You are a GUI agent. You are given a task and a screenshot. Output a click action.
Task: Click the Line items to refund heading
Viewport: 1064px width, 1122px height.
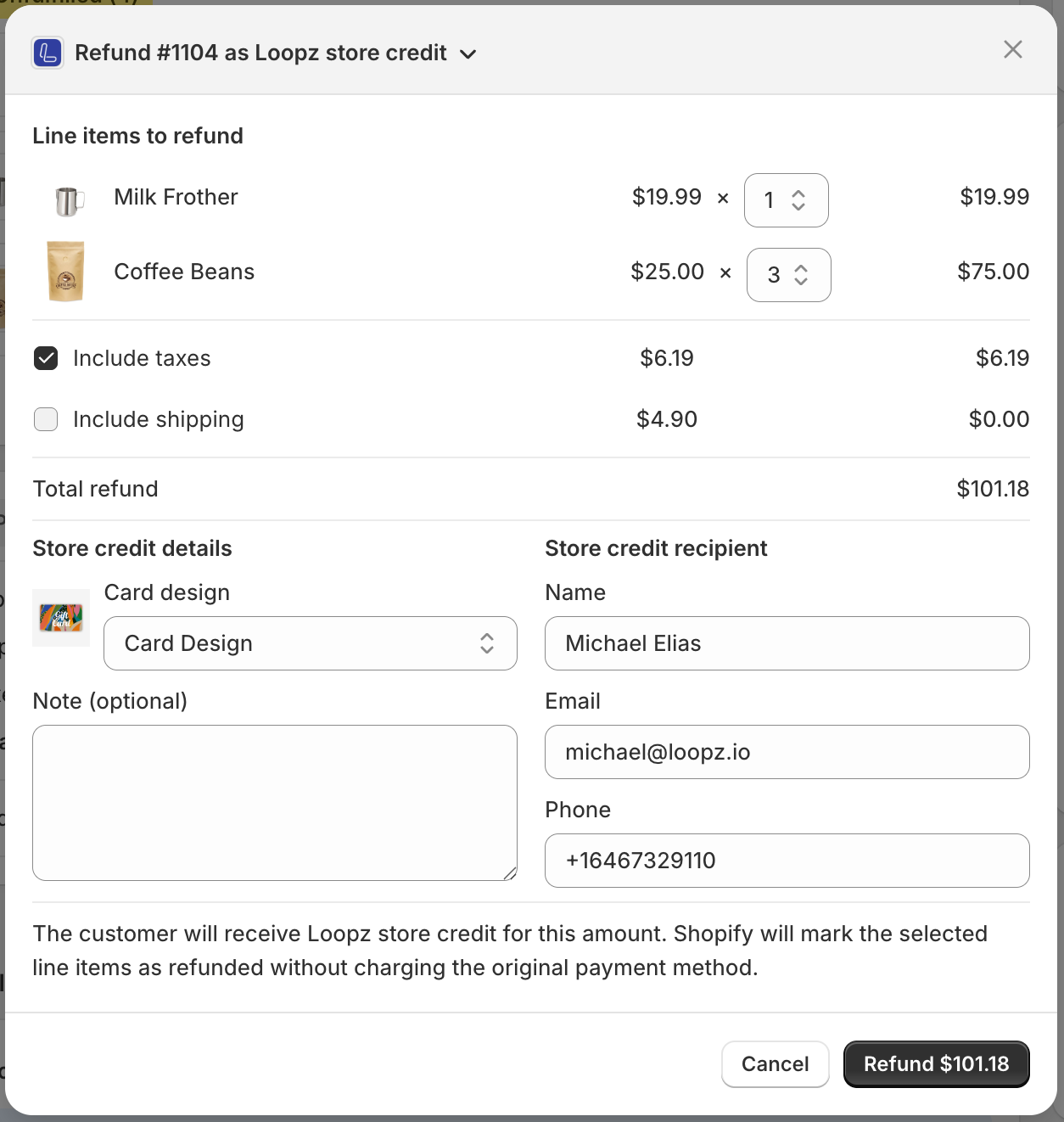tap(137, 136)
